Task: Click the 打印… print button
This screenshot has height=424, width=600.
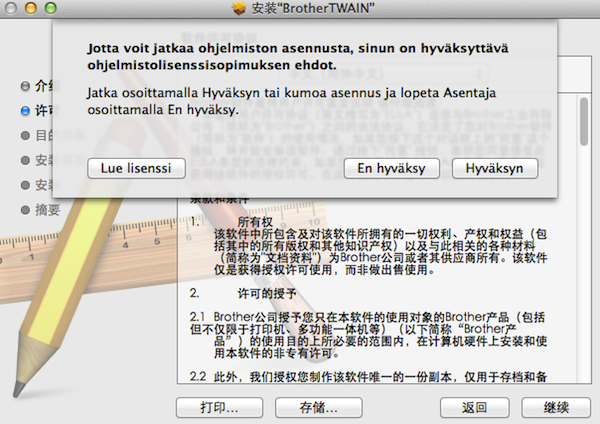Action: point(219,408)
